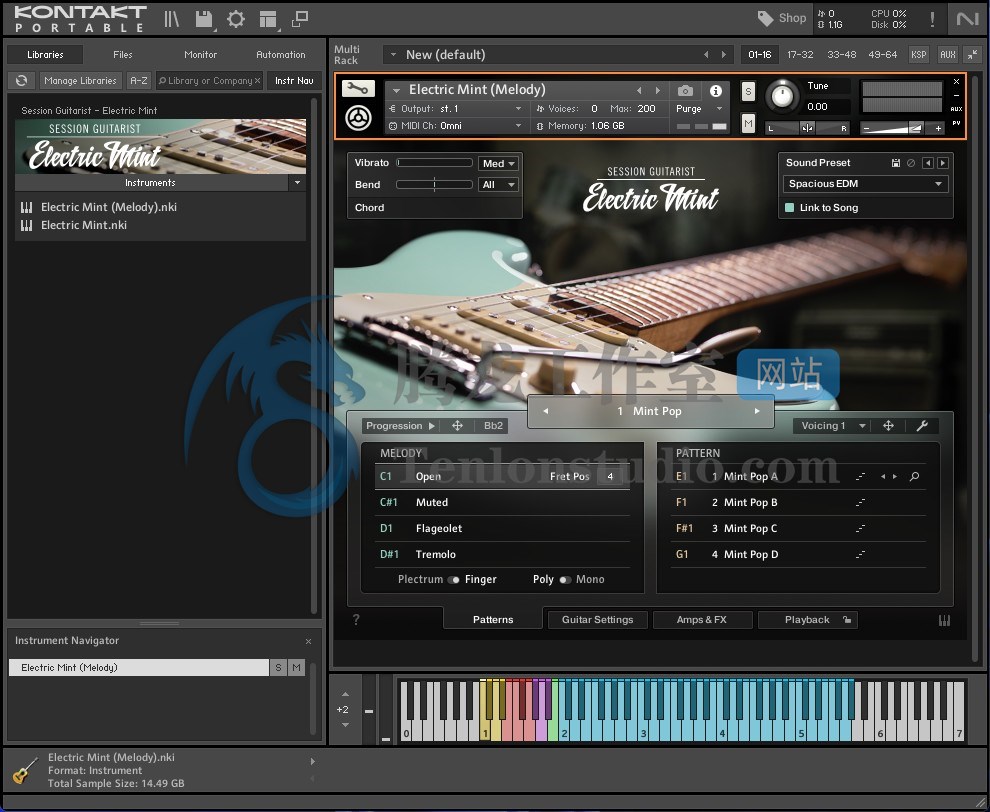Toggle Instr Nav button

click(294, 81)
